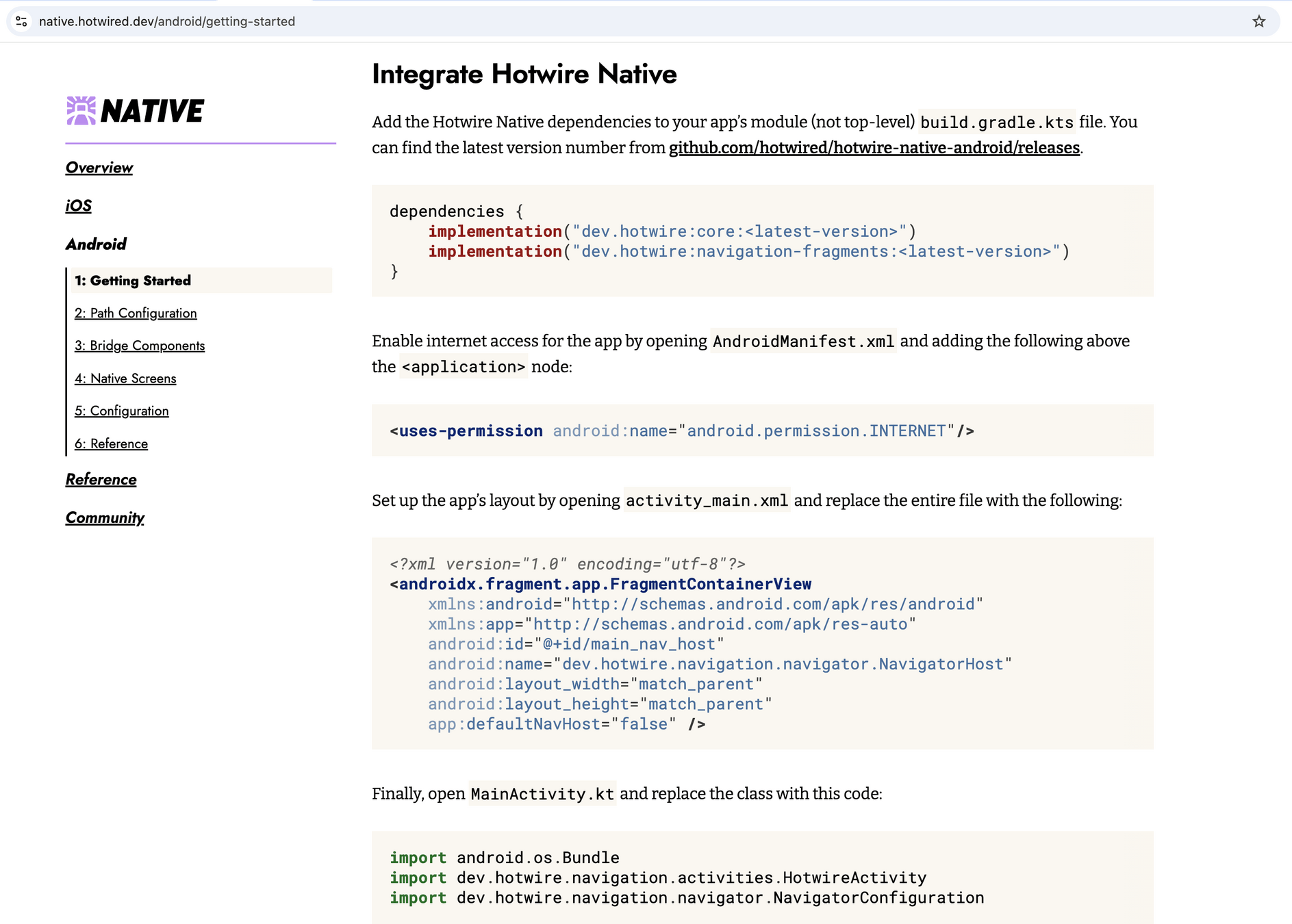Click the Hotwire Native logo
The width and height of the screenshot is (1292, 924).
coord(135,111)
